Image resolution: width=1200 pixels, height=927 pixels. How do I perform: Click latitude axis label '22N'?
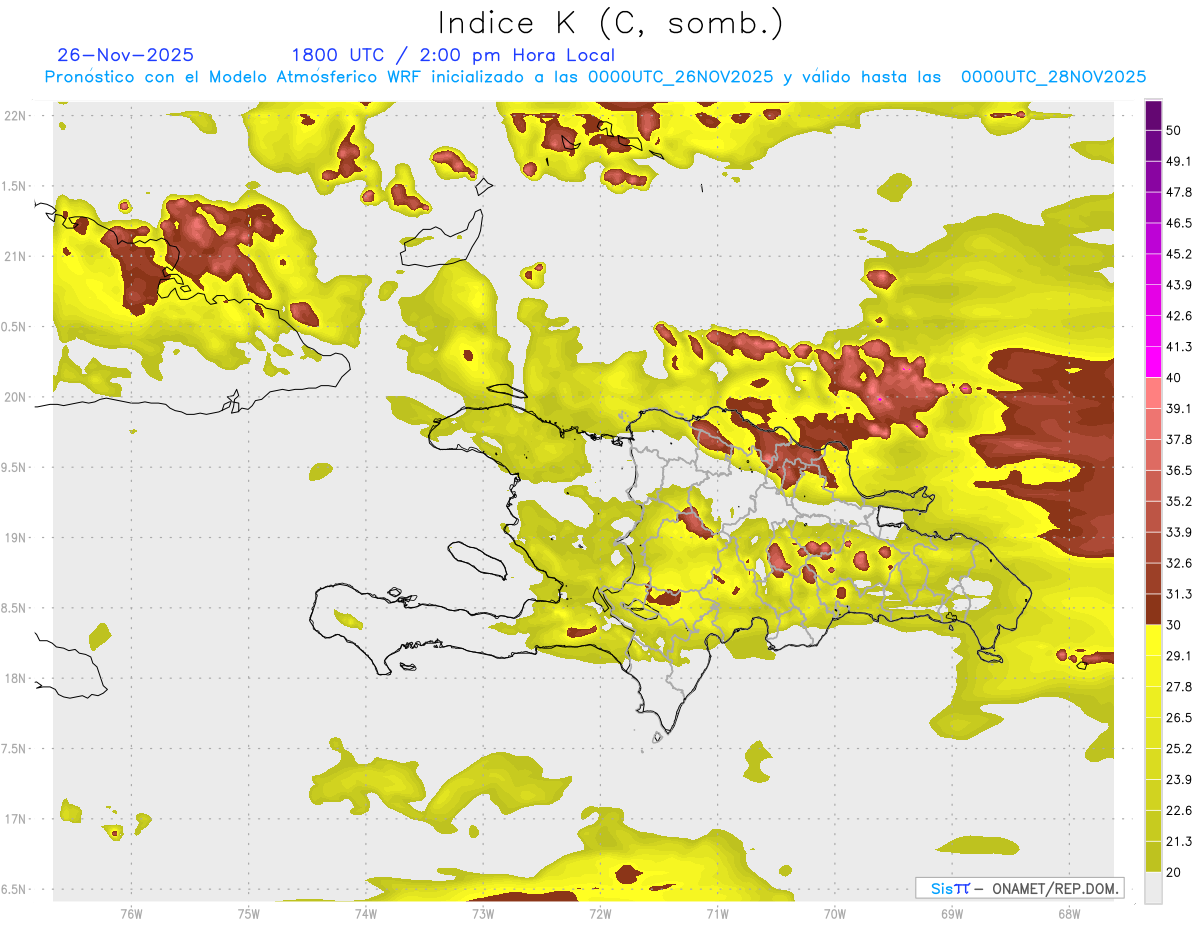pyautogui.click(x=15, y=116)
